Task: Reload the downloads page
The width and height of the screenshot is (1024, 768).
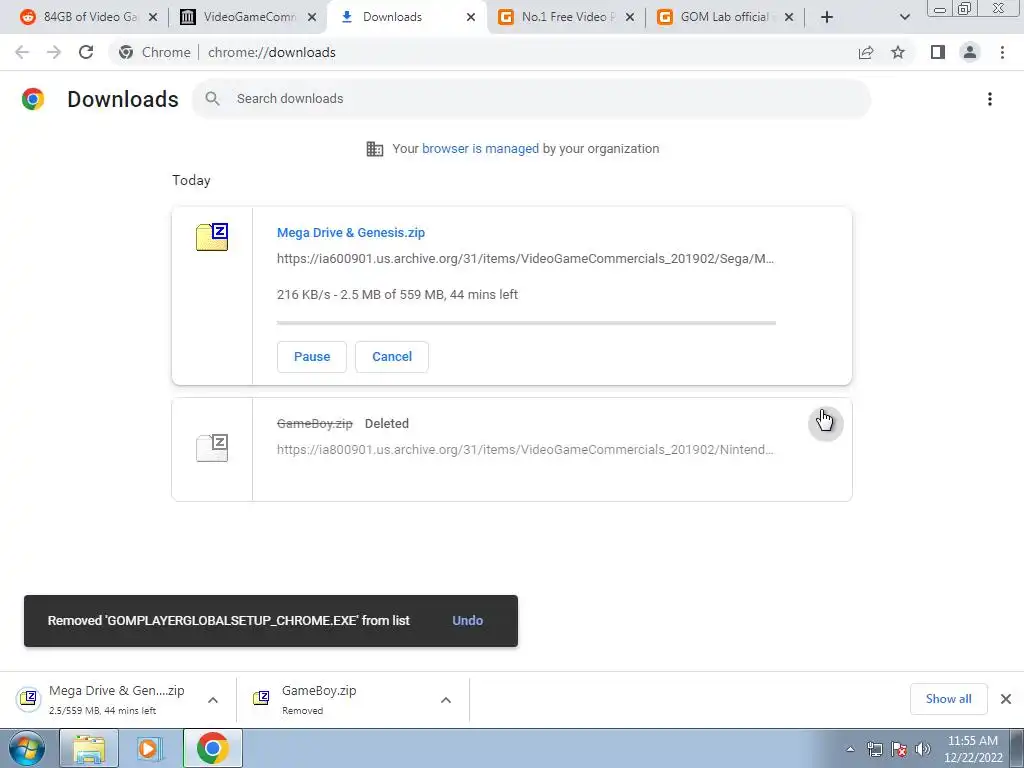Action: (x=86, y=52)
